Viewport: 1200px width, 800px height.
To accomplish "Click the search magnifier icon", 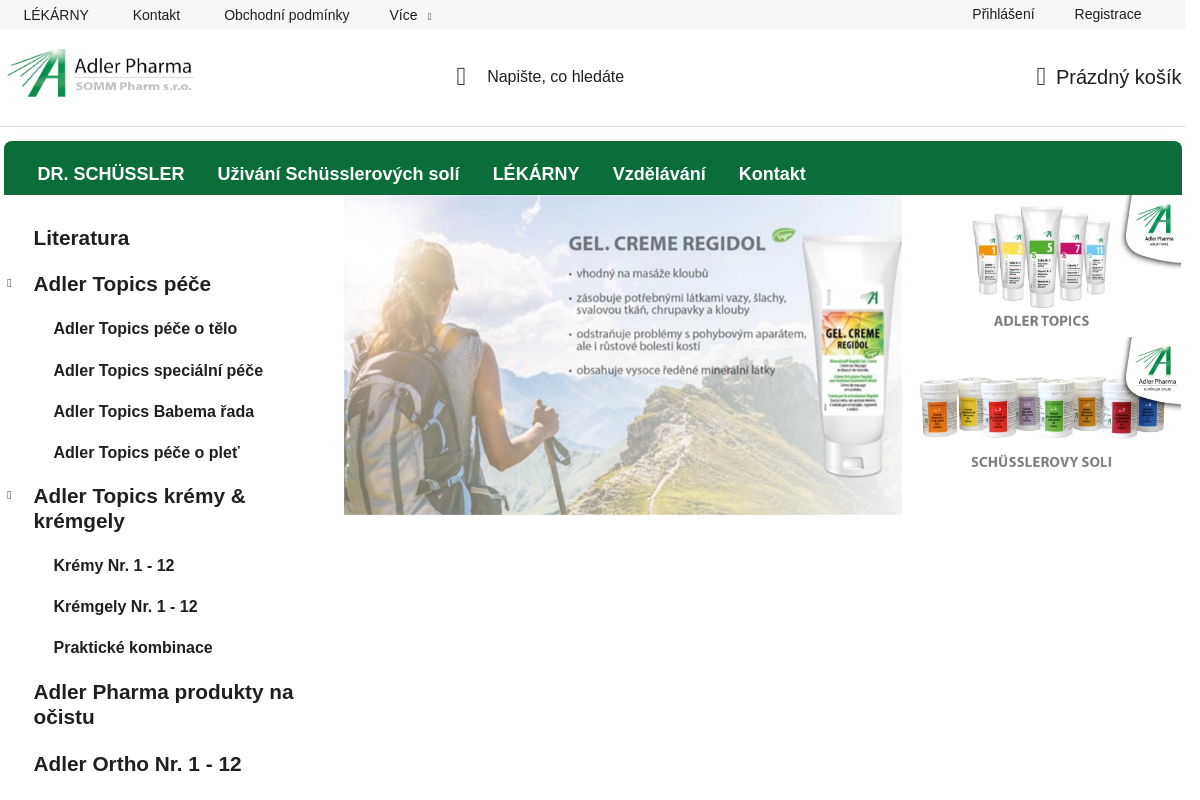I will [x=461, y=77].
